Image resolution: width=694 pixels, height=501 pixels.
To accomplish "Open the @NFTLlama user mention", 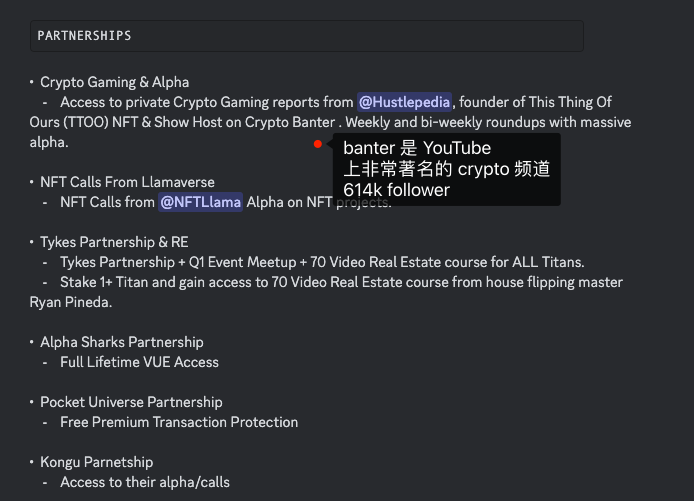I will (200, 202).
